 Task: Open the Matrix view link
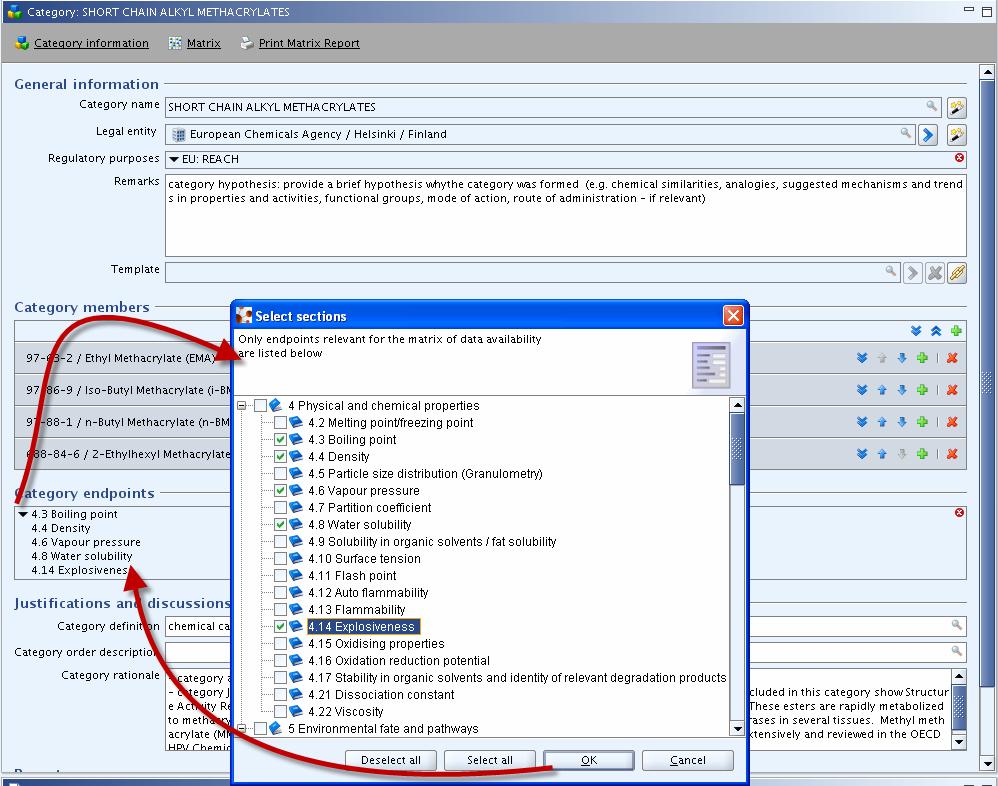click(x=204, y=43)
